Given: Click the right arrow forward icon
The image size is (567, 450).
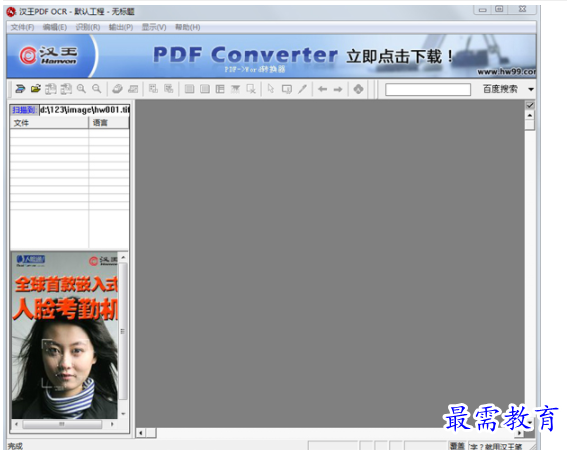Looking at the screenshot, I should click(338, 89).
